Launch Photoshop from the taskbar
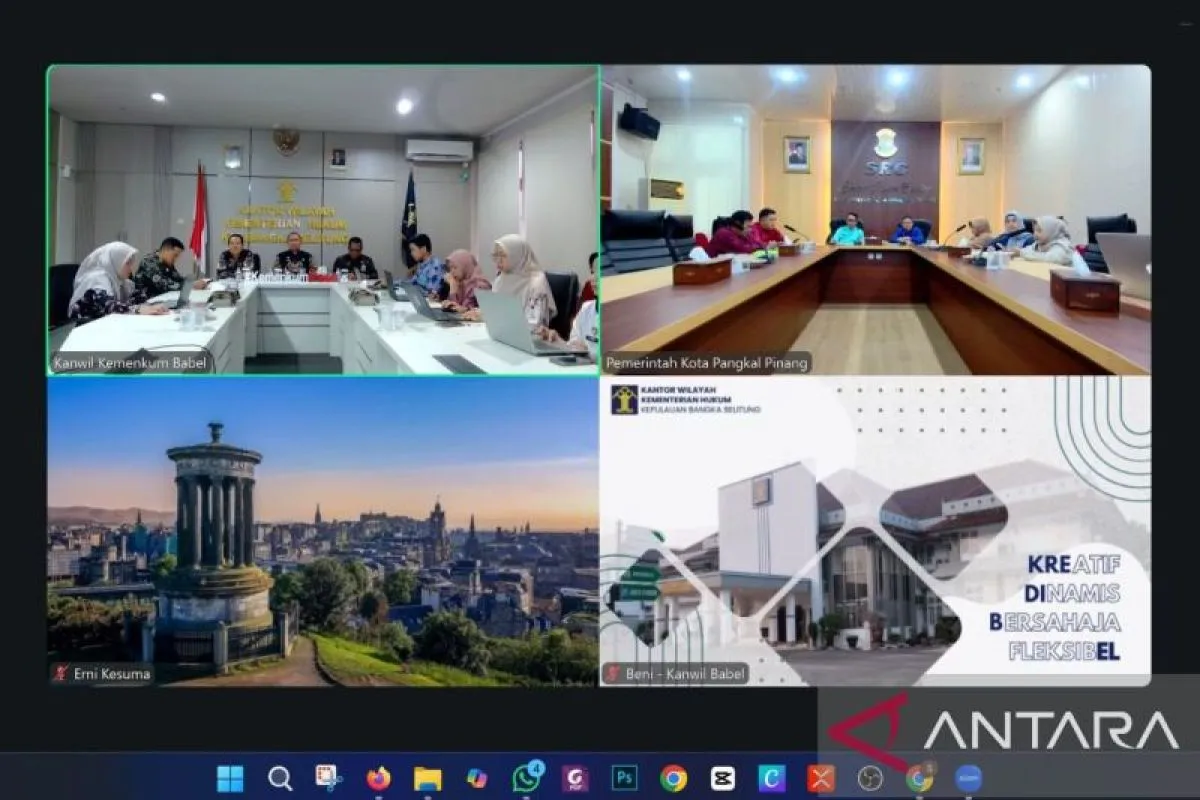 coord(625,778)
